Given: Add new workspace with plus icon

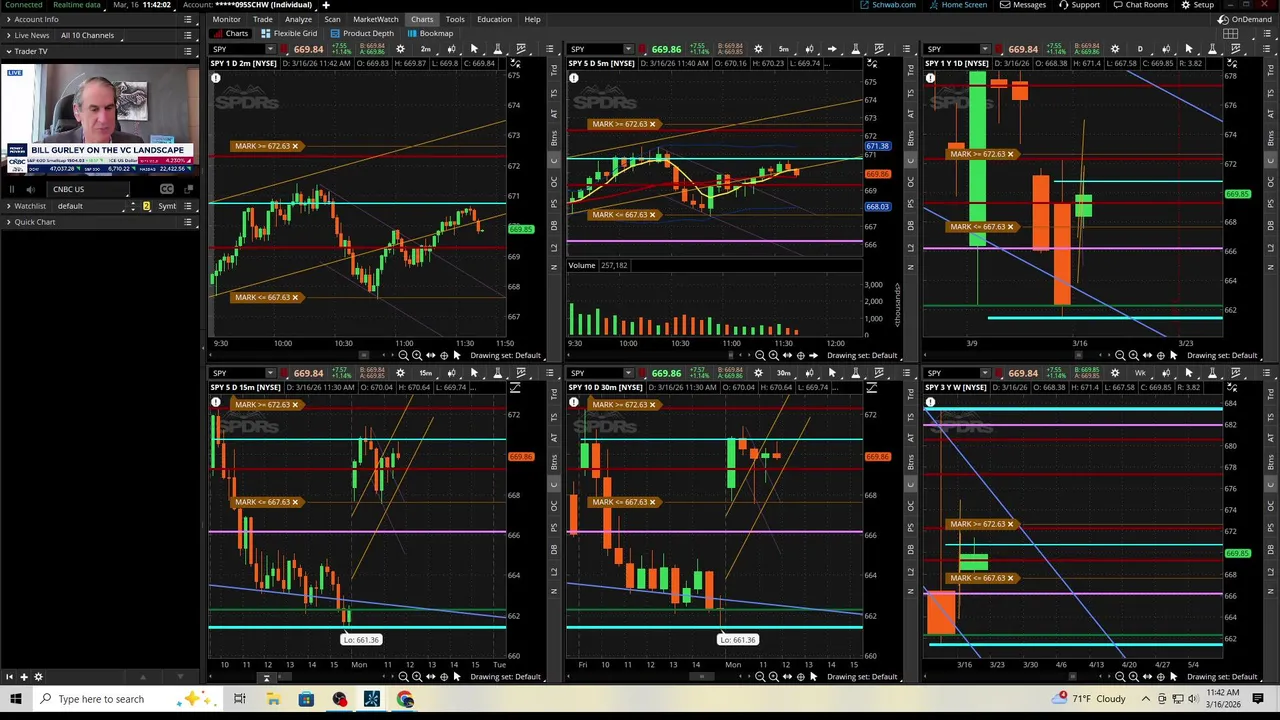Looking at the screenshot, I should pyautogui.click(x=325, y=5).
